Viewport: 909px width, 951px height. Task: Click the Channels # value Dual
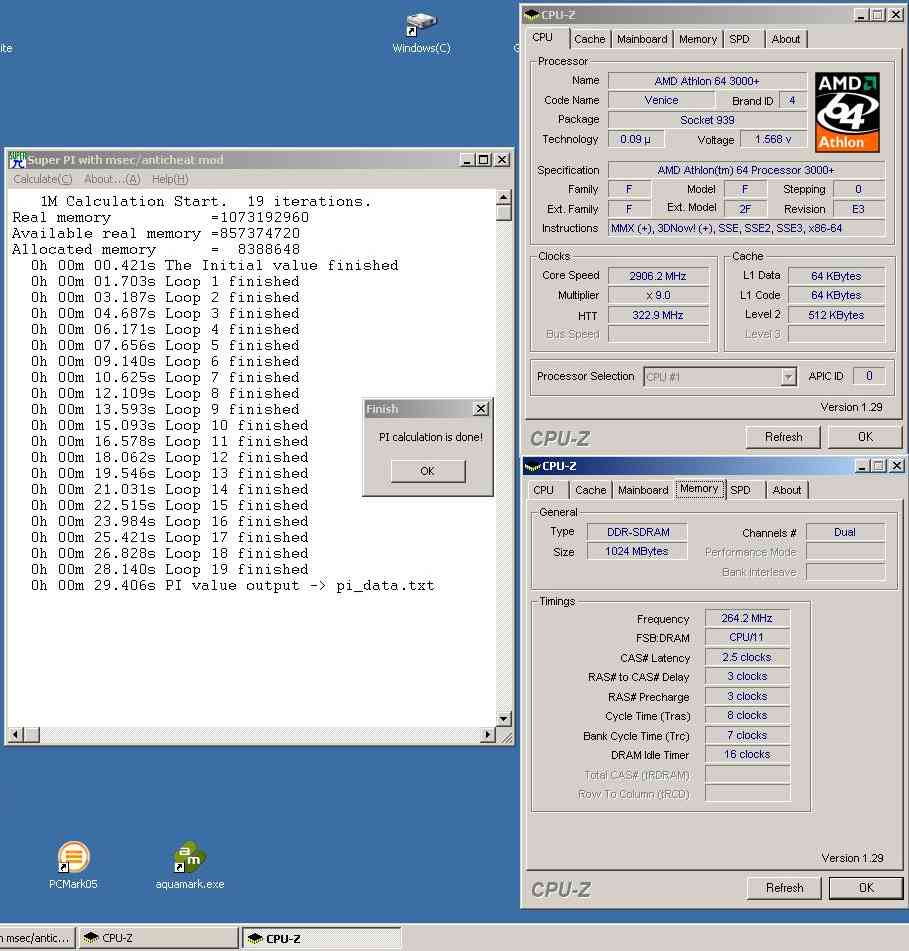(844, 532)
